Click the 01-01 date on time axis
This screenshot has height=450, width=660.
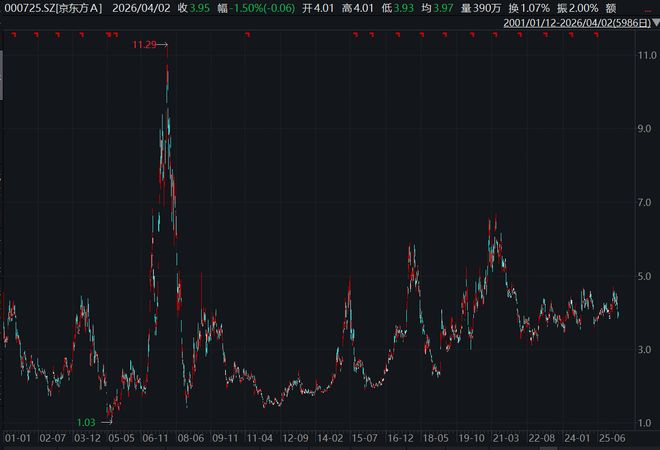(x=18, y=438)
